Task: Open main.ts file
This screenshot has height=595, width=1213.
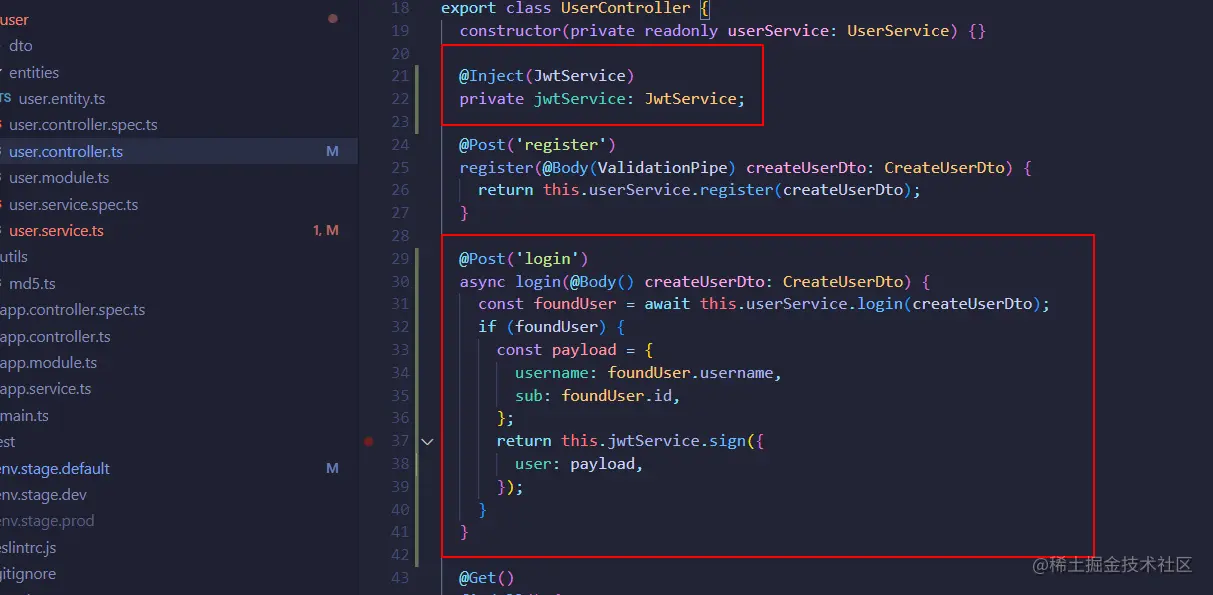Action: pos(25,416)
